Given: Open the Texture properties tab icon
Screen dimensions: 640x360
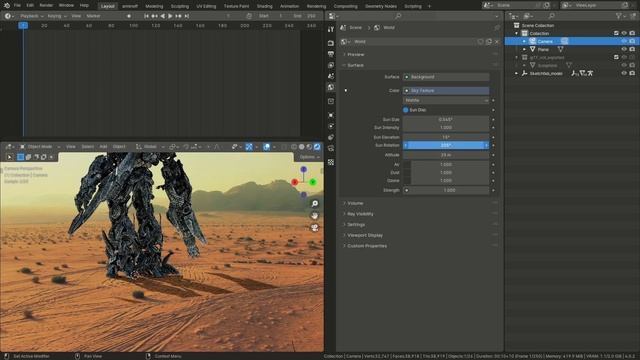Looking at the screenshot, I should point(331,162).
